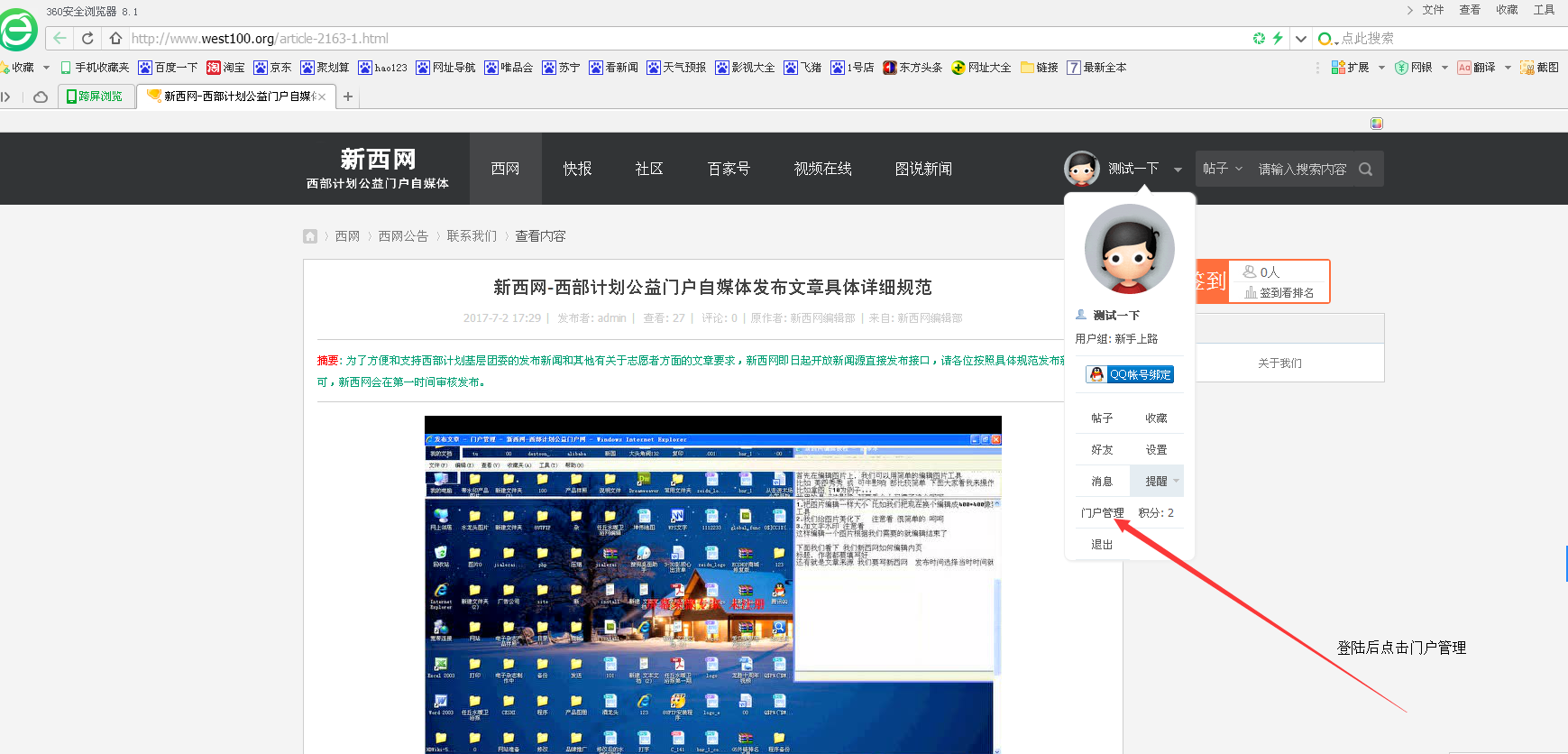Open the 链接 bookmarks folder
The width and height of the screenshot is (1568, 754).
[x=1040, y=68]
